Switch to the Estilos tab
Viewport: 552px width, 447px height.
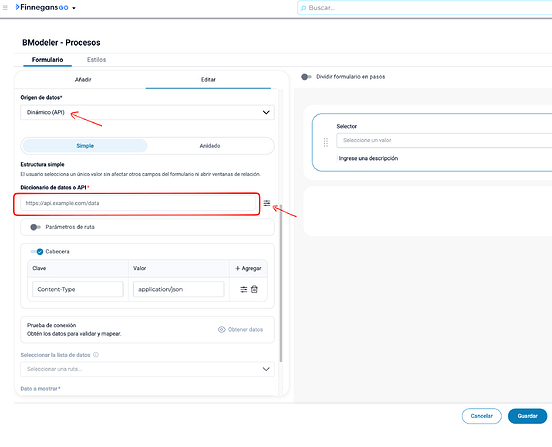96,60
